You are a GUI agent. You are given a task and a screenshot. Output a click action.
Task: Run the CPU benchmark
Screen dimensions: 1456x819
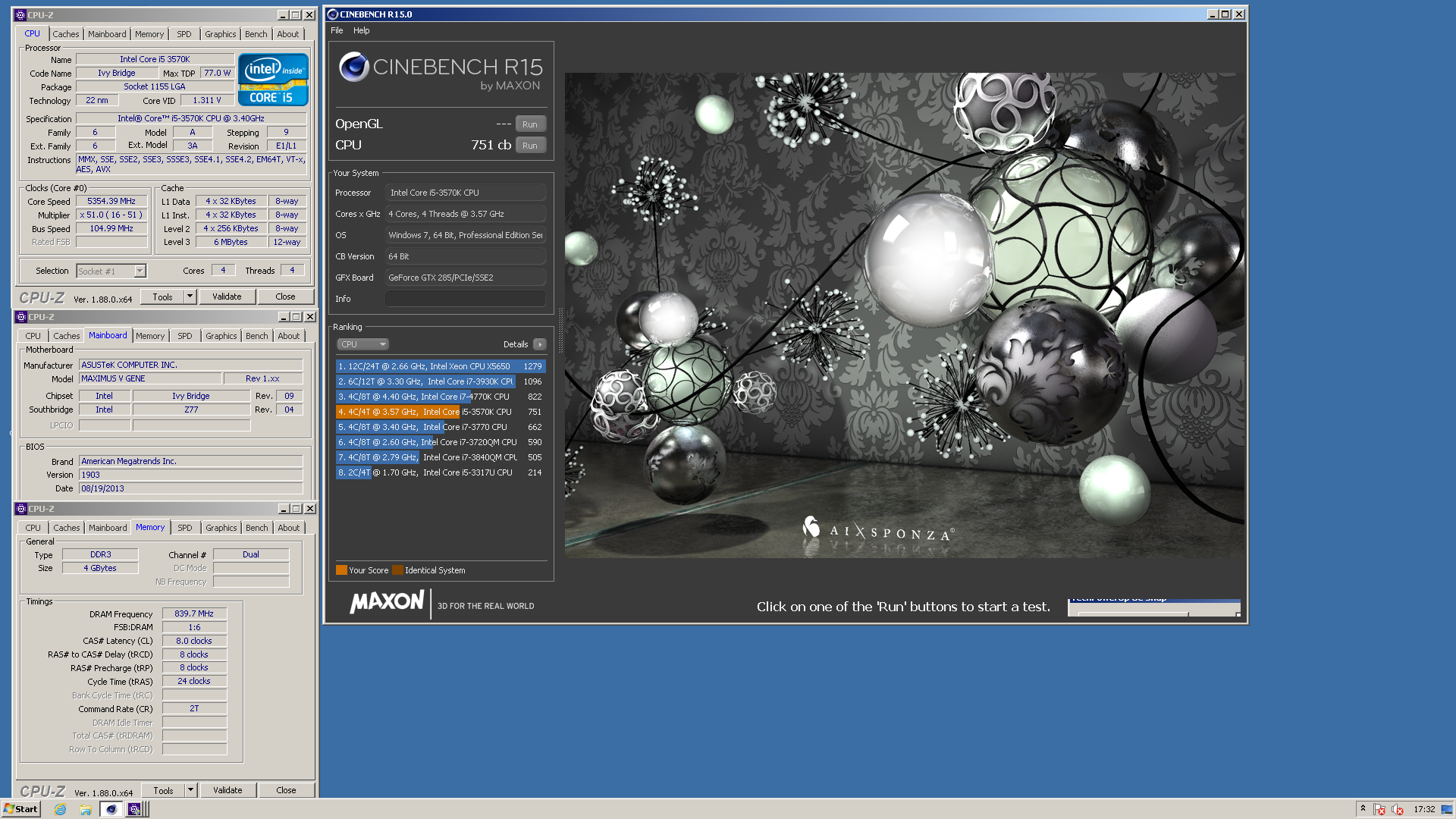530,146
